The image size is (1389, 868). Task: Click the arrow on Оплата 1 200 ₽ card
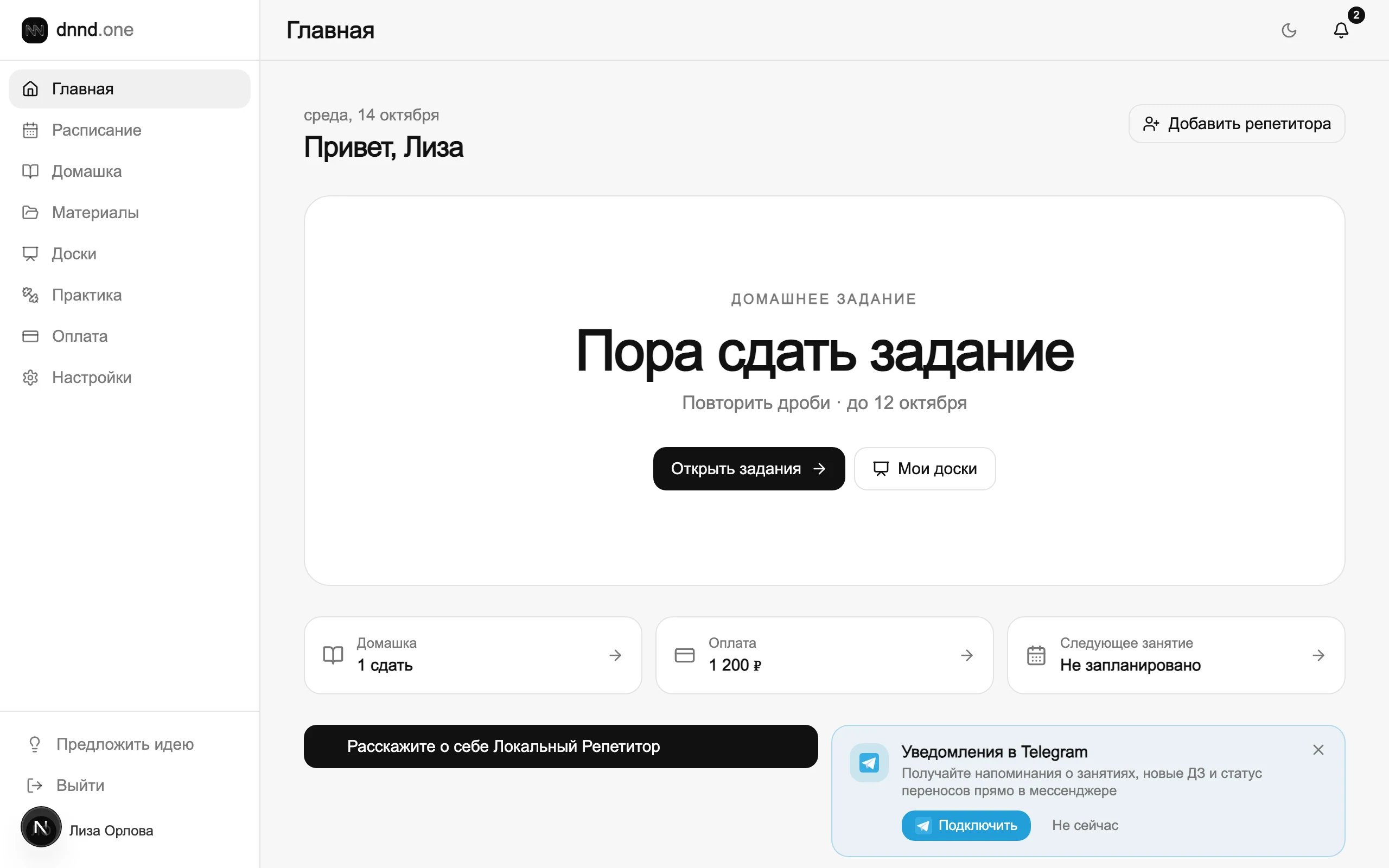(966, 655)
